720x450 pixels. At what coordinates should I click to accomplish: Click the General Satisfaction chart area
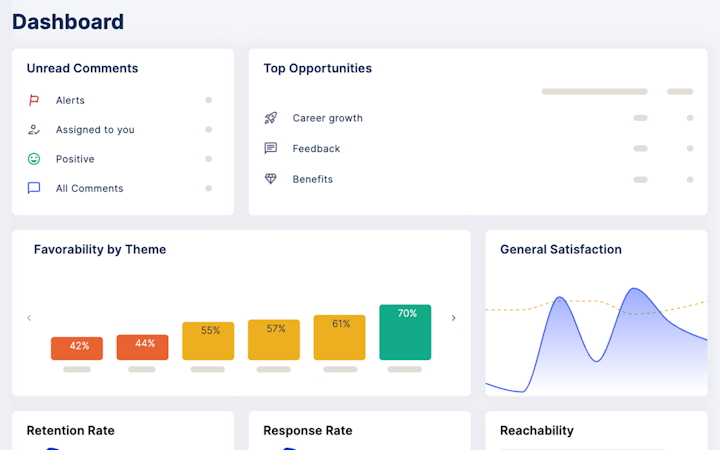[x=596, y=338]
